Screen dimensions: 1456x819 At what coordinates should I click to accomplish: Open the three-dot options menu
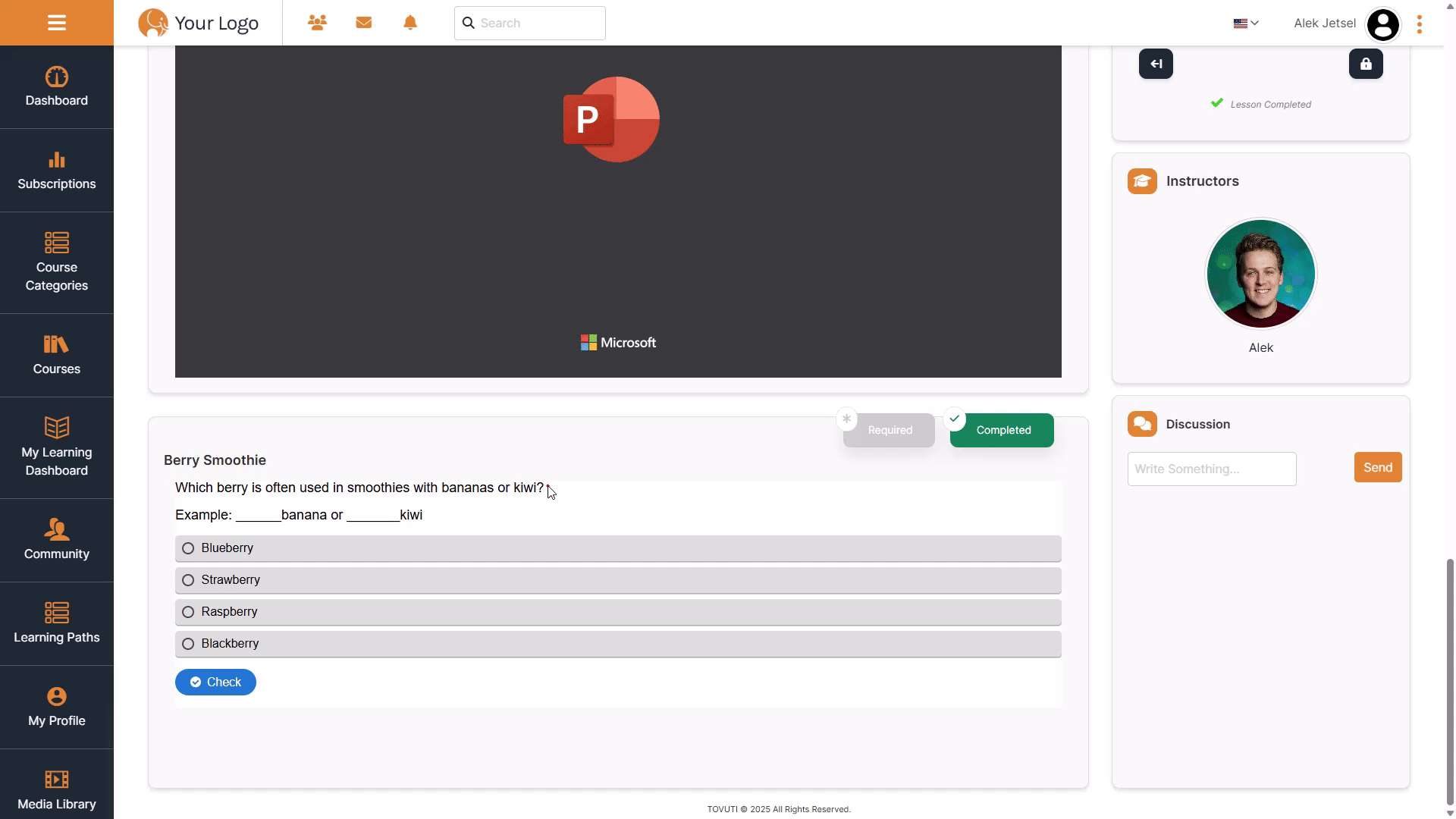pos(1420,24)
